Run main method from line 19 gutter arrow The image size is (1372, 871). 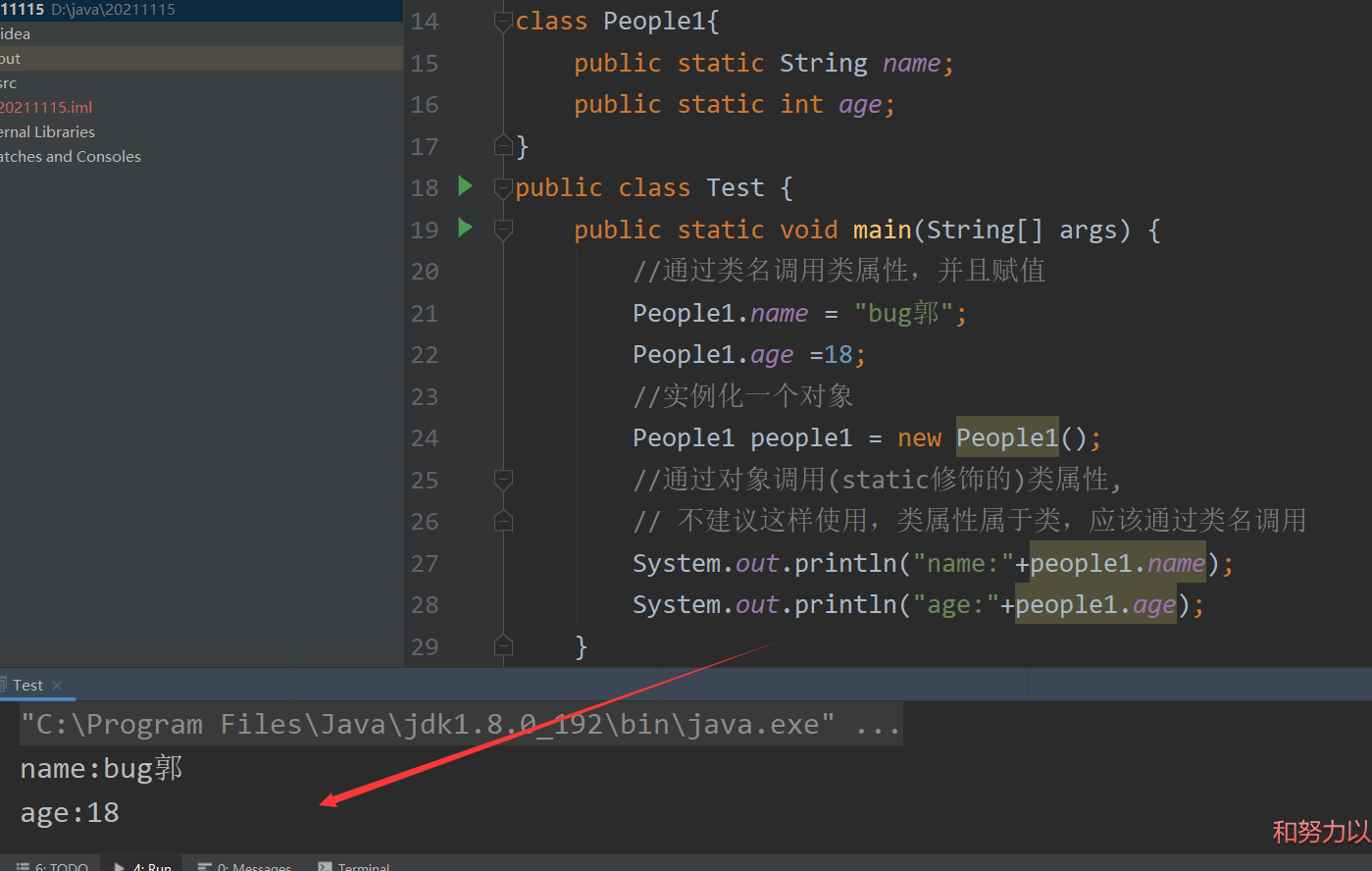pyautogui.click(x=466, y=229)
